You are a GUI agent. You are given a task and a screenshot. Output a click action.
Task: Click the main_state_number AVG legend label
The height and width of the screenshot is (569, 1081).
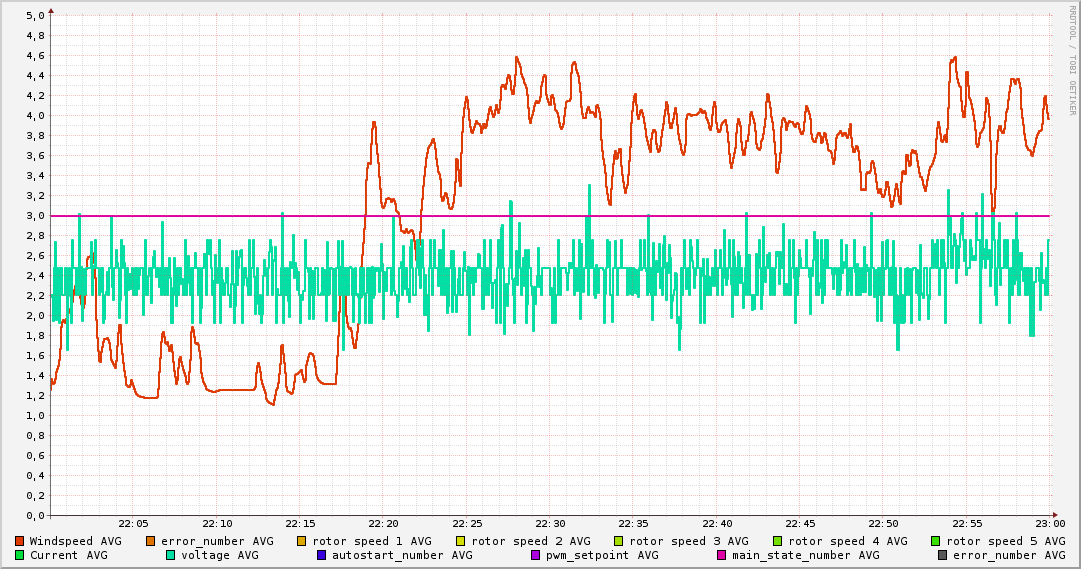pyautogui.click(x=805, y=555)
